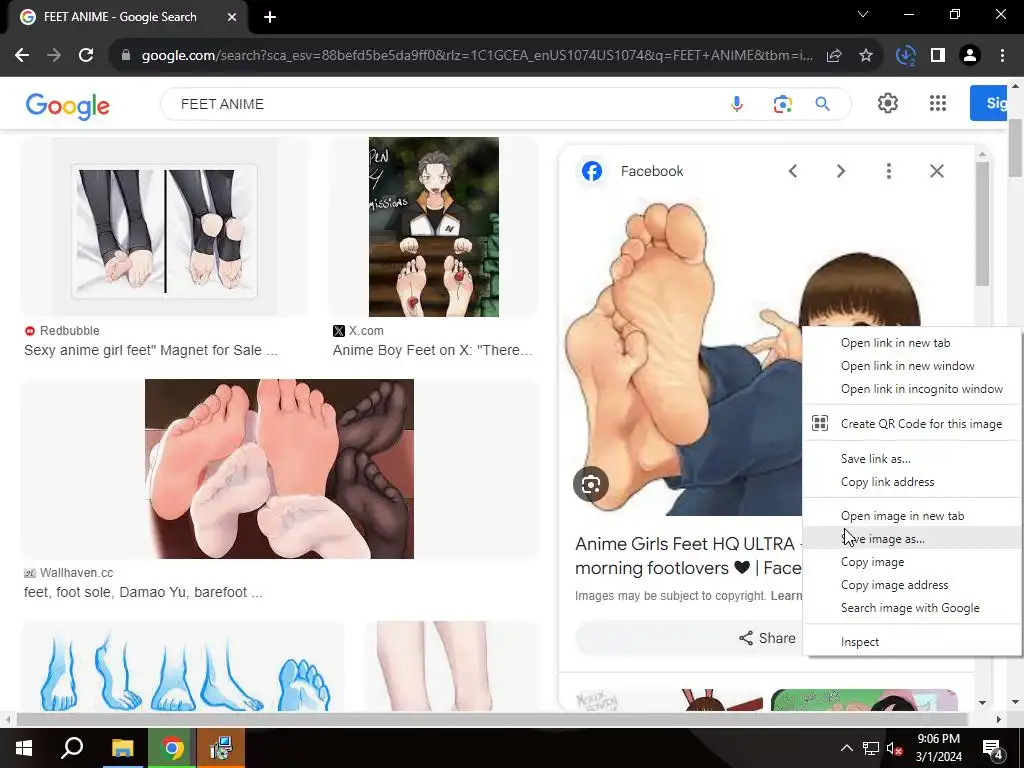1024x768 pixels.
Task: Click the preview panel scrollbar thumb
Action: point(982,223)
